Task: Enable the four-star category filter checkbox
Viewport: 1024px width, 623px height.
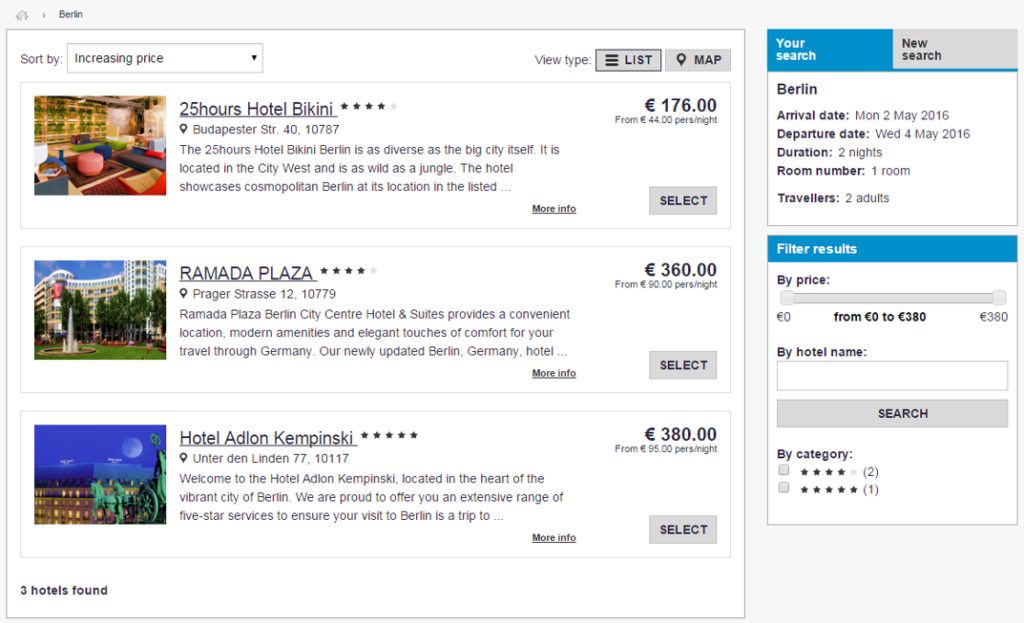Action: [784, 470]
